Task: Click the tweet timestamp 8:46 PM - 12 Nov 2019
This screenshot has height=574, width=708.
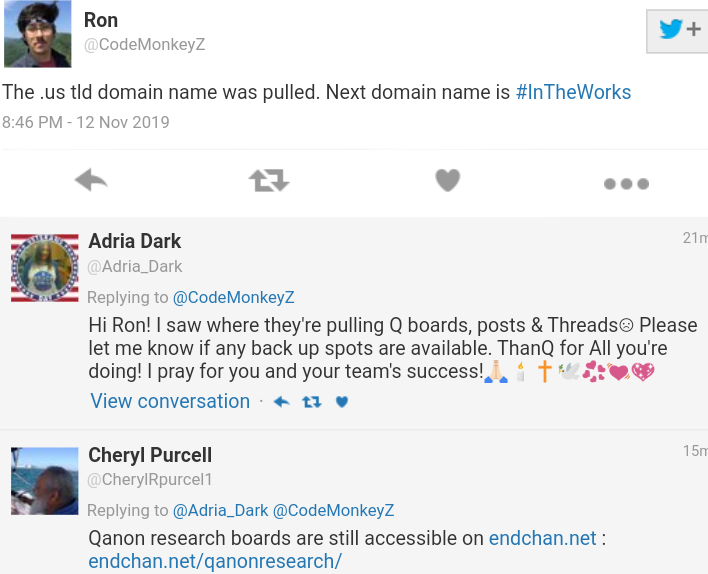Action: (x=86, y=122)
